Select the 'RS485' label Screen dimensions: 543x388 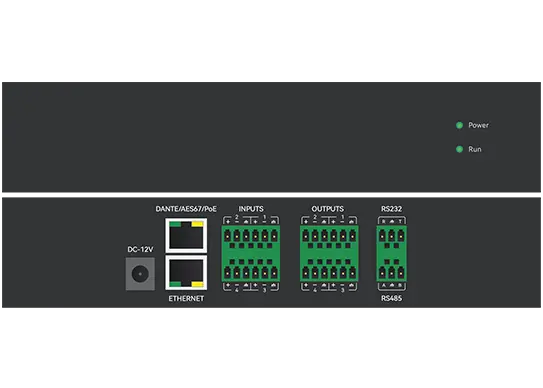tap(391, 298)
